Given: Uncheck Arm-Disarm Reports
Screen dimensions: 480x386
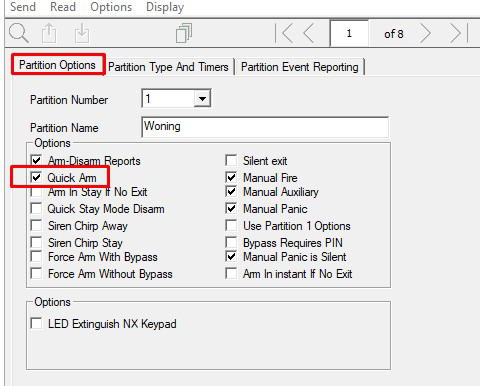Looking at the screenshot, I should click(x=36, y=160).
